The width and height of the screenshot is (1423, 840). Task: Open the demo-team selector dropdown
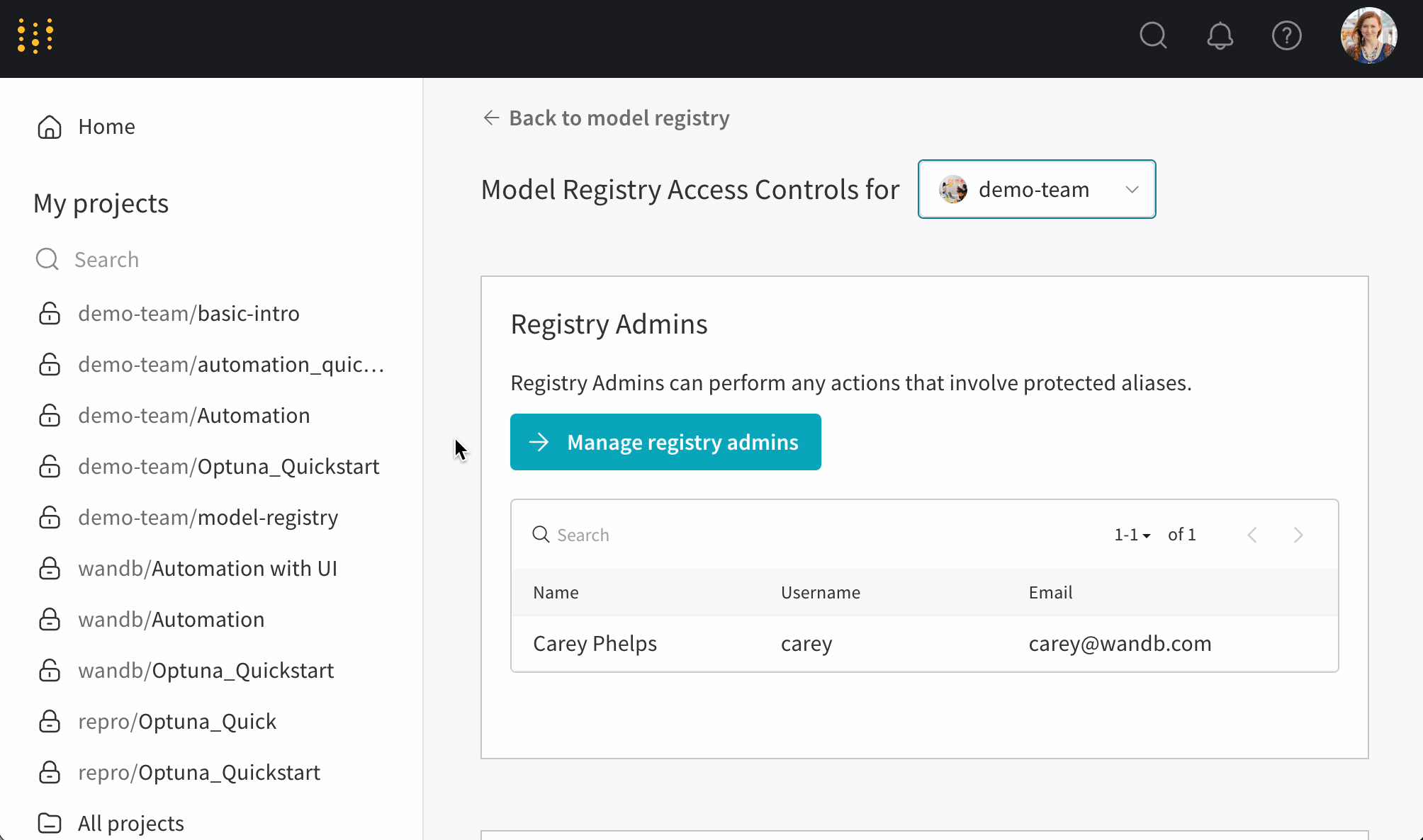[1132, 189]
